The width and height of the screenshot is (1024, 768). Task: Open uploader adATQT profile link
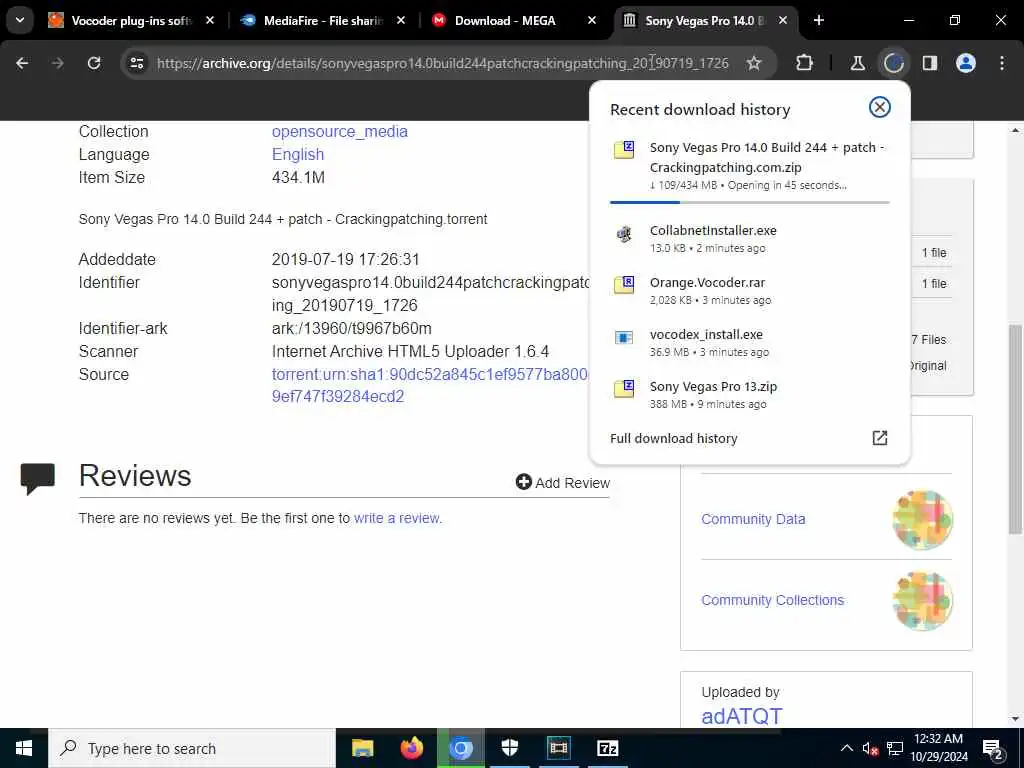741,716
